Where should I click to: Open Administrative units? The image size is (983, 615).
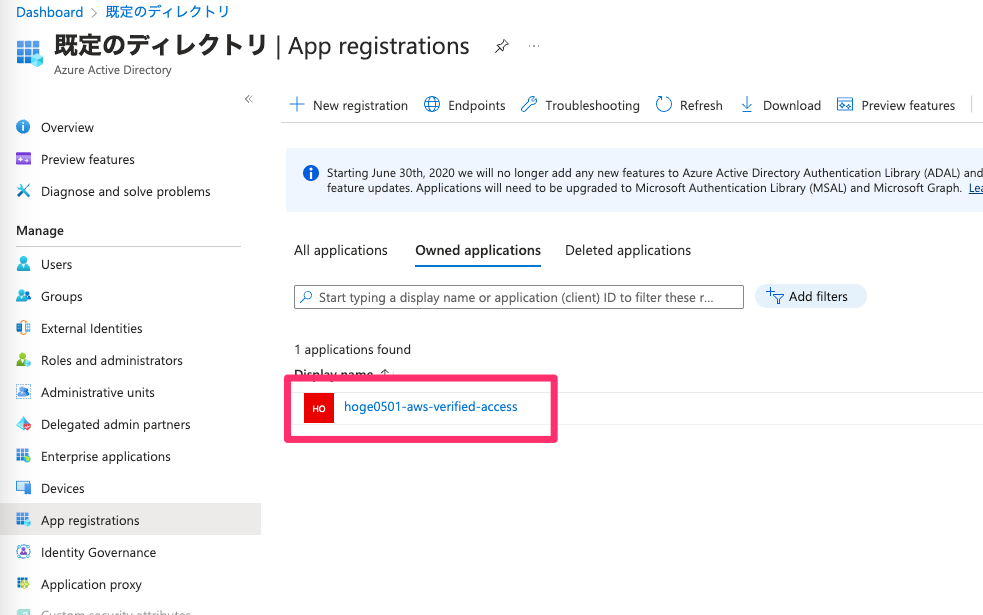coord(98,392)
